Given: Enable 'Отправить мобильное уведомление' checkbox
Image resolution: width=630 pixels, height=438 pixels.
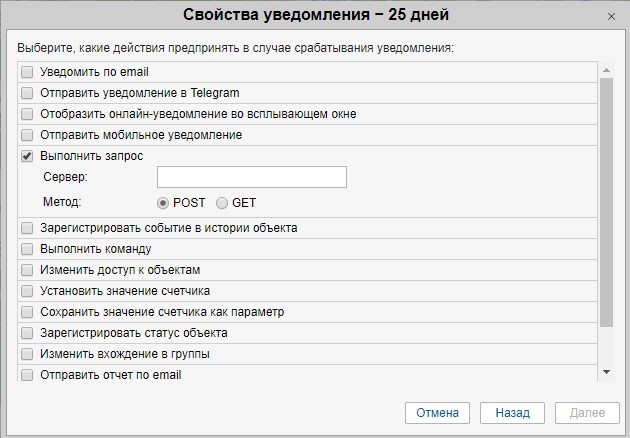Looking at the screenshot, I should [x=27, y=135].
